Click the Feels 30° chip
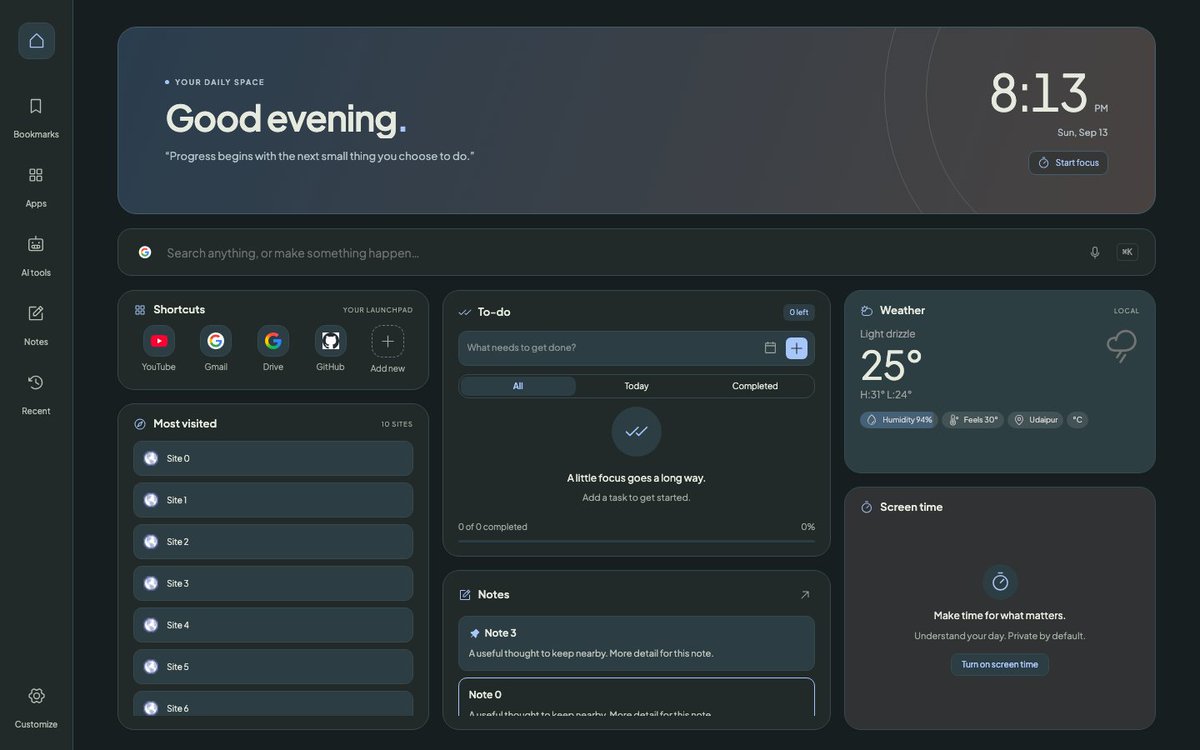 (x=973, y=420)
